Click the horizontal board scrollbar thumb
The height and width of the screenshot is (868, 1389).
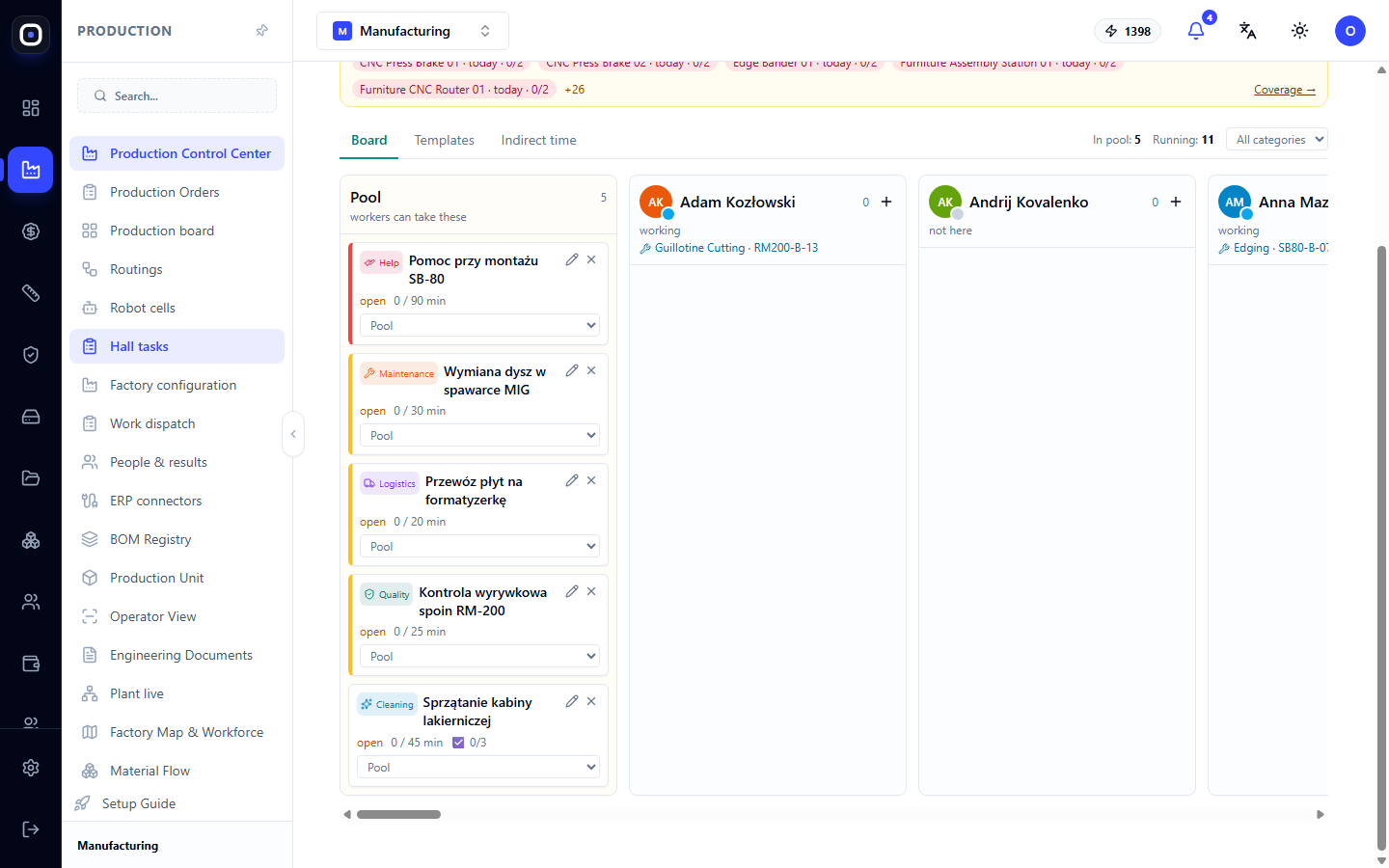point(398,815)
